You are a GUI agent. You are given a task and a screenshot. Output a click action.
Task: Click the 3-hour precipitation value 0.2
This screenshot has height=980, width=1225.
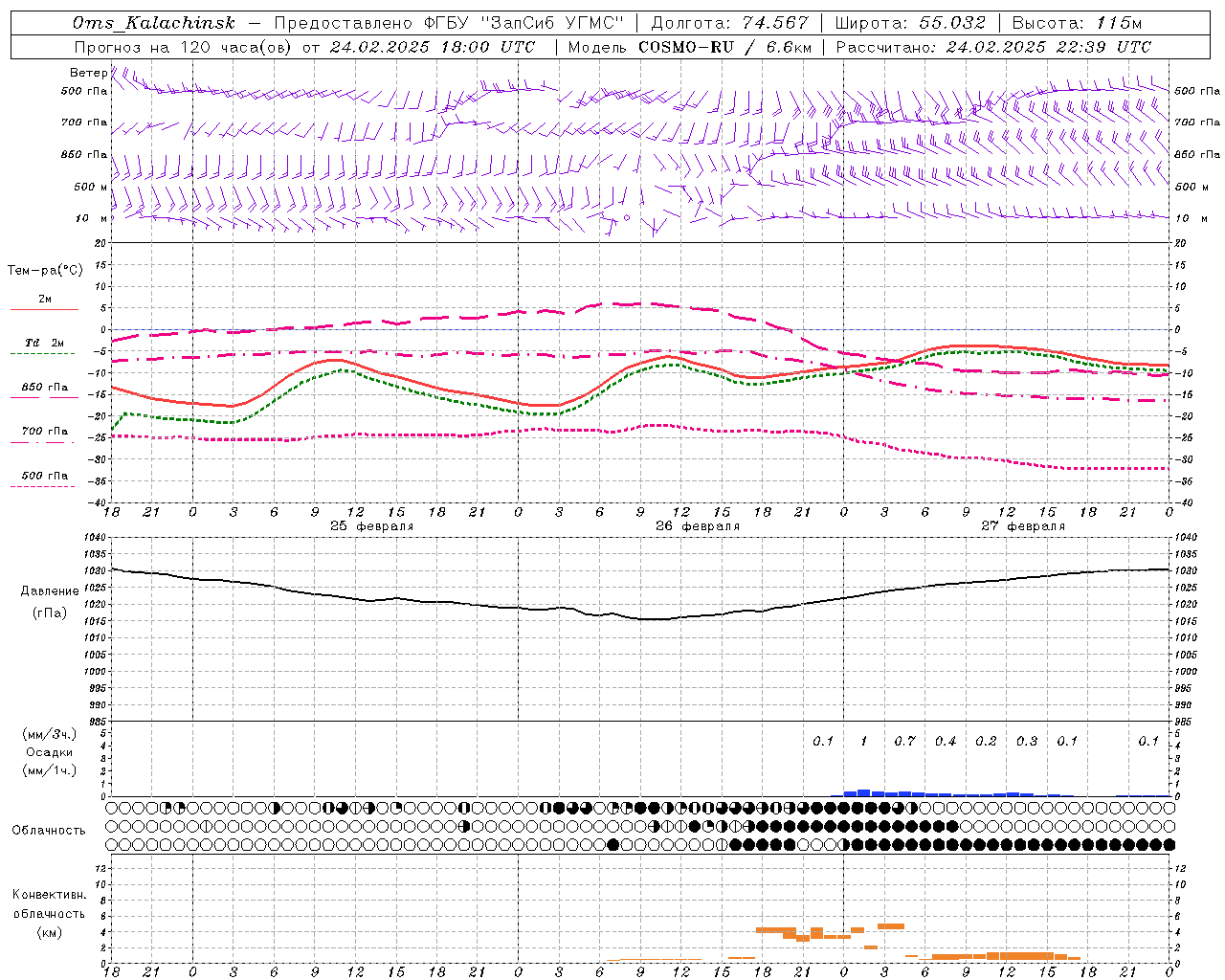(986, 742)
